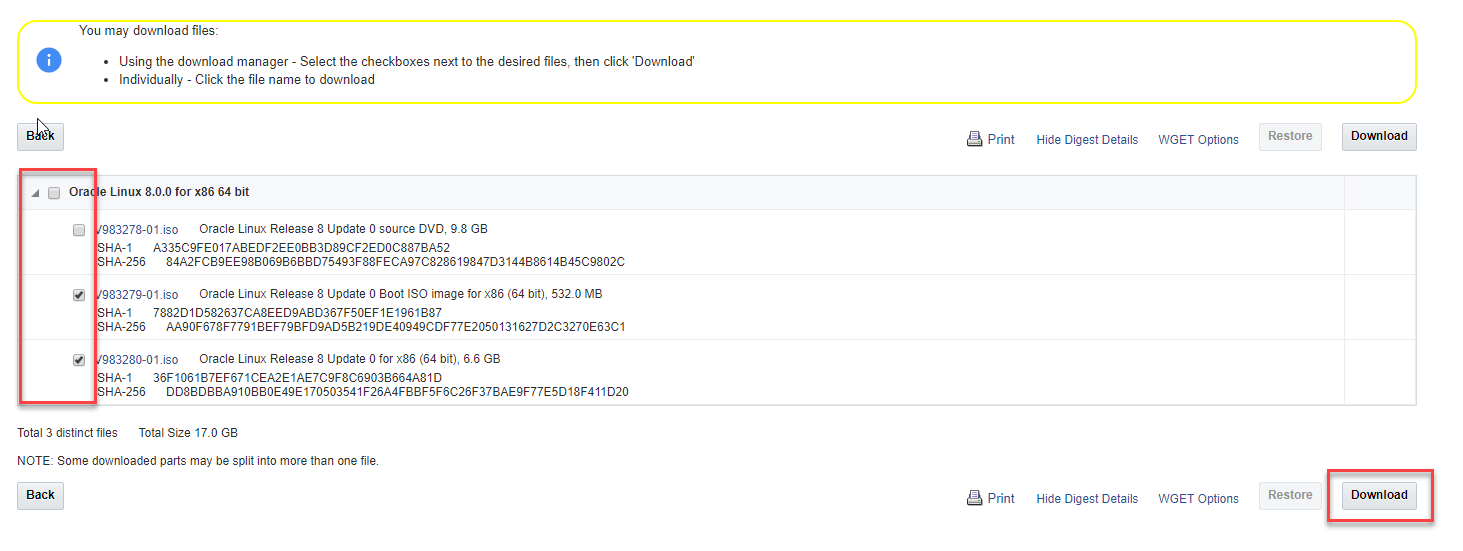Image resolution: width=1463 pixels, height=551 pixels.
Task: Open the bottom Print link
Action: click(x=1001, y=499)
